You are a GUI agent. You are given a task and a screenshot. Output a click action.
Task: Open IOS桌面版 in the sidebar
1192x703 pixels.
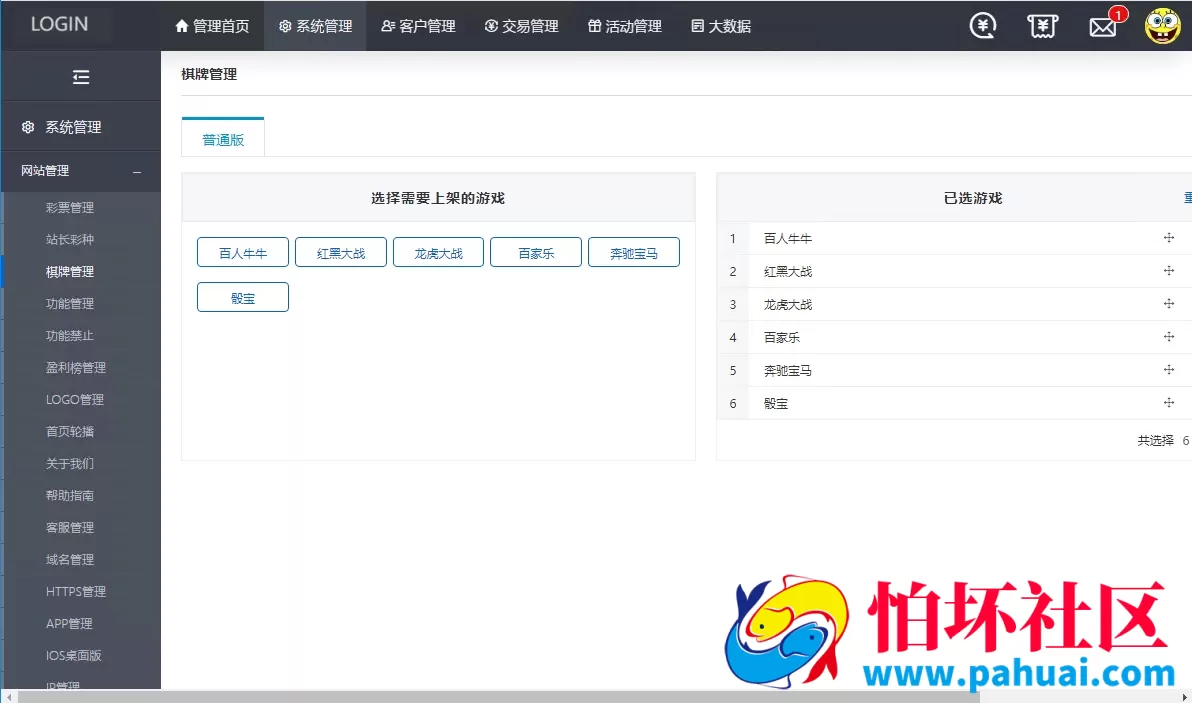tap(74, 654)
